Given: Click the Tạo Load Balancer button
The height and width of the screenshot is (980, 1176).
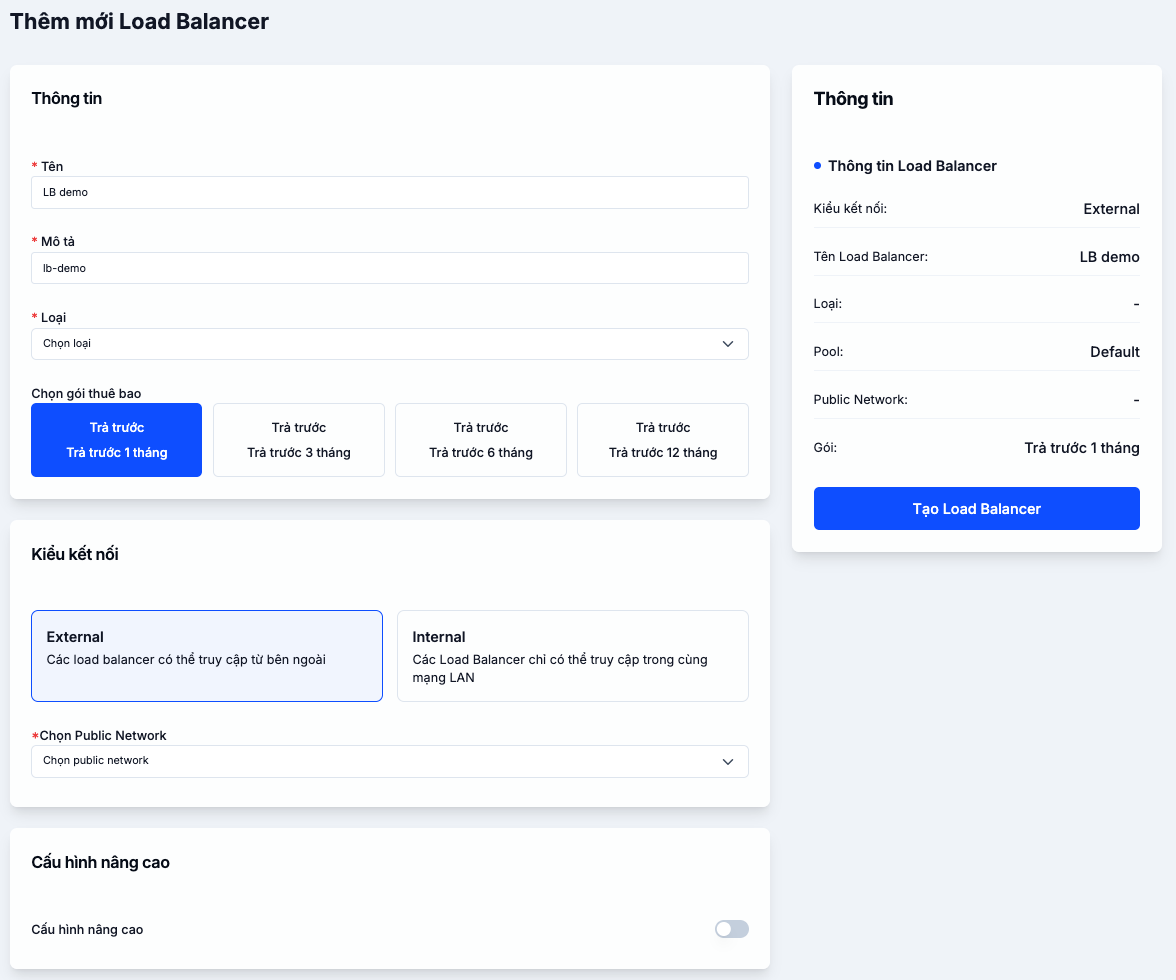Looking at the screenshot, I should (x=976, y=509).
